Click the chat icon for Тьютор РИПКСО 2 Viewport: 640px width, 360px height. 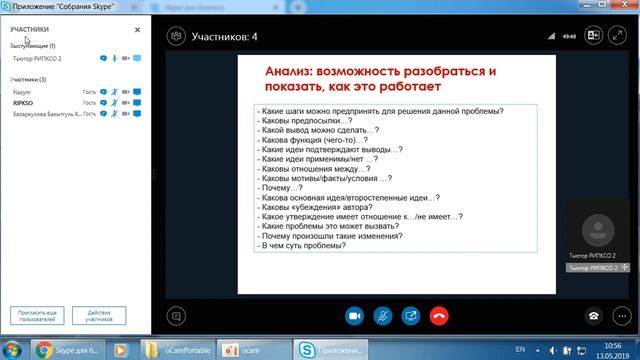[103, 58]
